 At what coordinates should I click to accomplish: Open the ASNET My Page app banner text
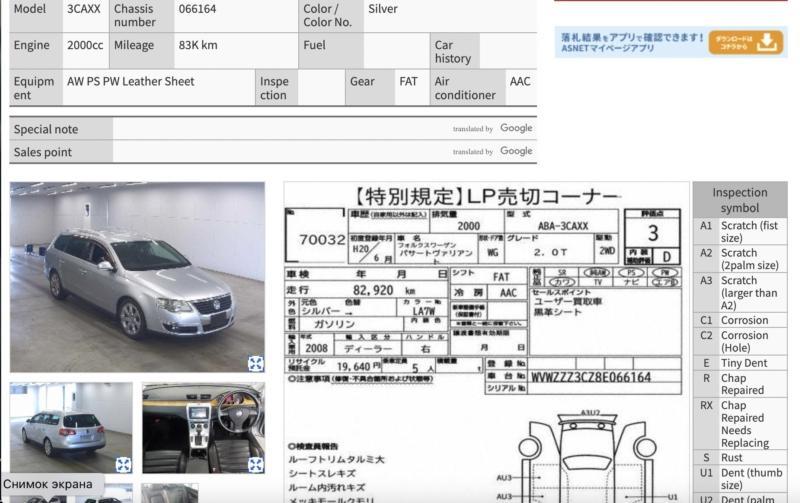(630, 42)
